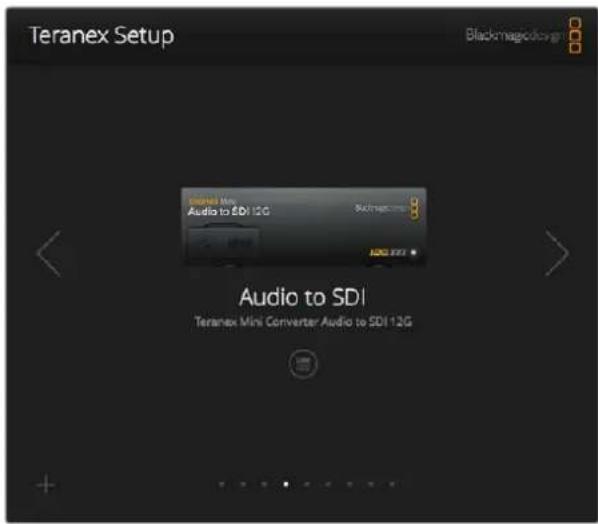598x524 pixels.
Task: Select the sixth page indicator dot
Action: [328, 484]
